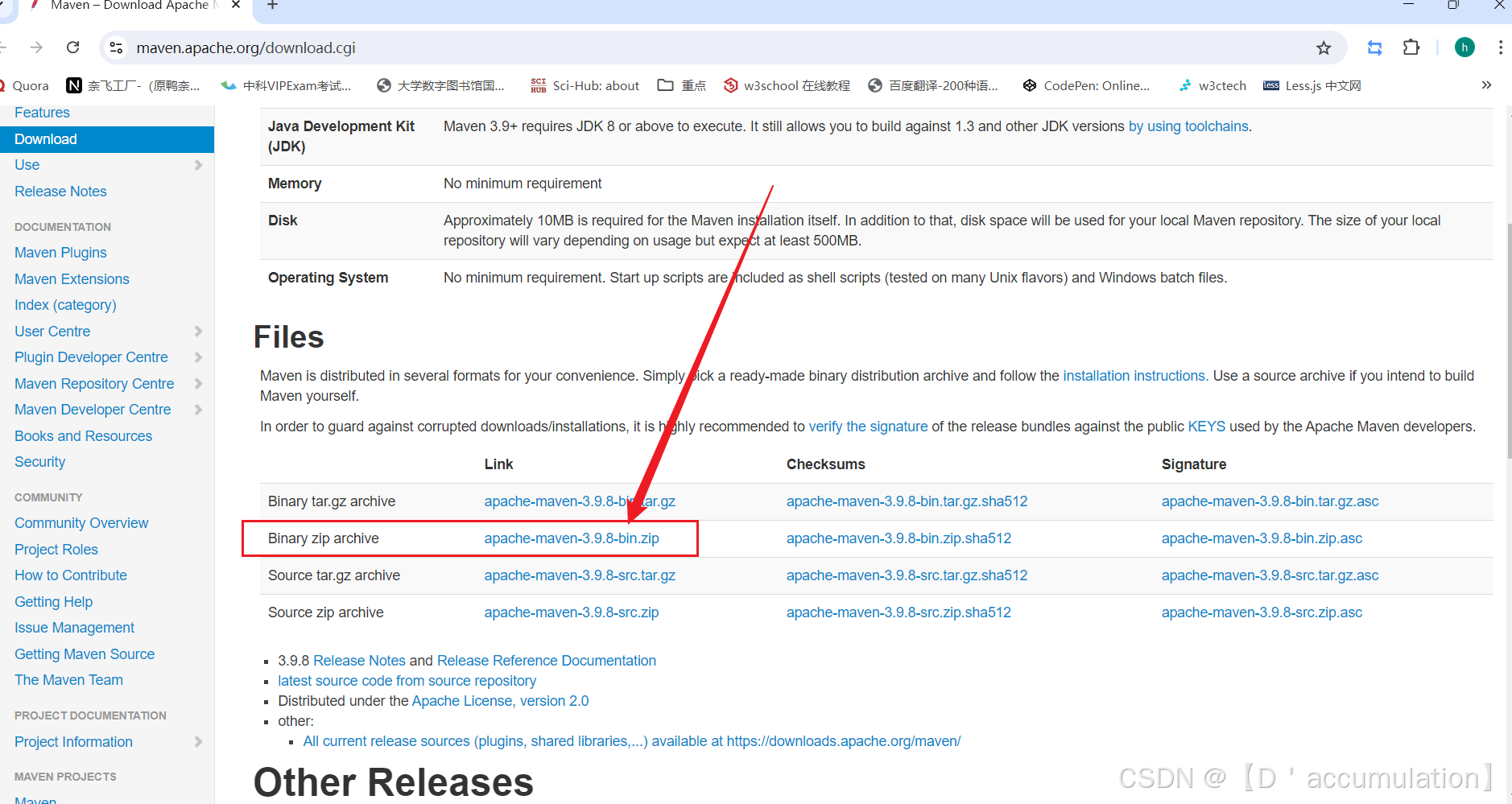Click the page vertical scrollbar thumb

coord(1509,342)
